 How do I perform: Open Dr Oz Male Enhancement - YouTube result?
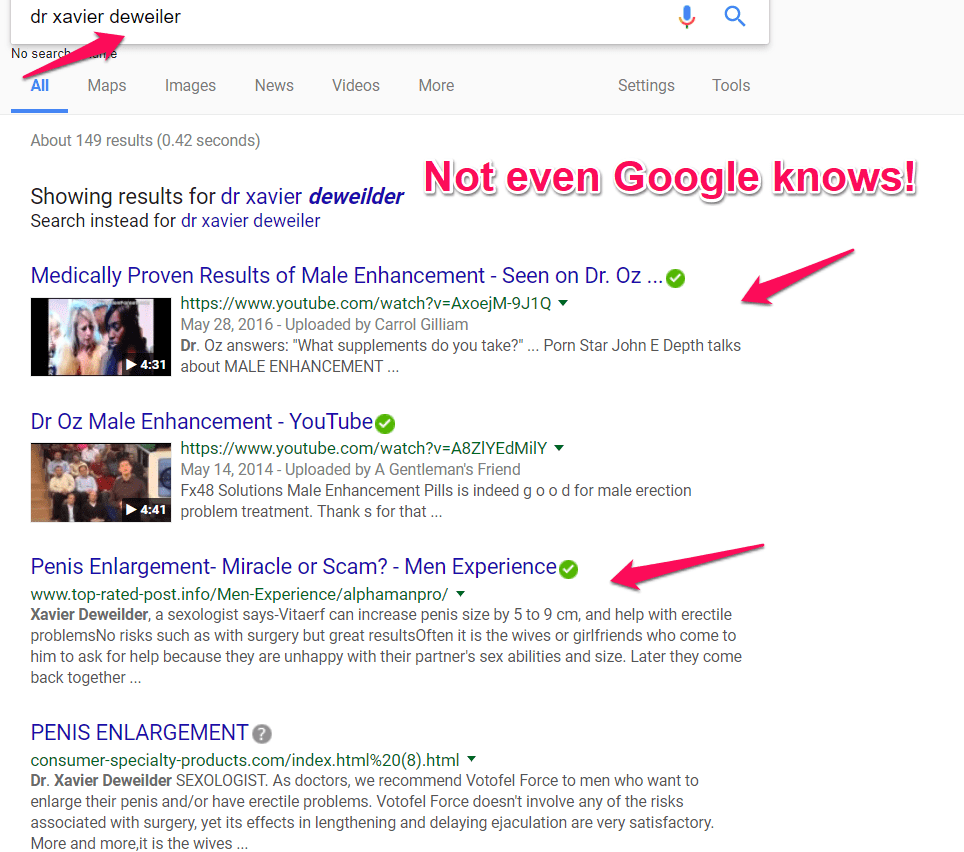tap(202, 422)
